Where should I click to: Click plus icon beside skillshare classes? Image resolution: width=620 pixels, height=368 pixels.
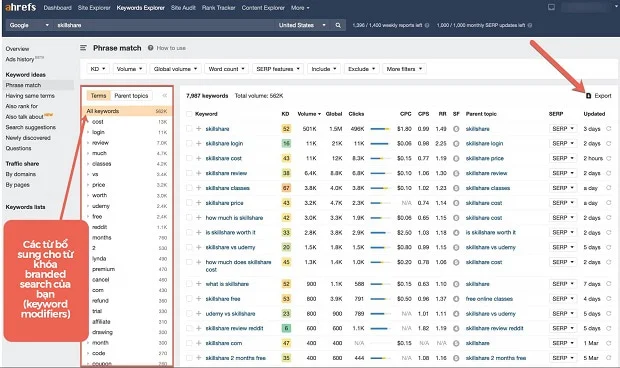coord(199,188)
